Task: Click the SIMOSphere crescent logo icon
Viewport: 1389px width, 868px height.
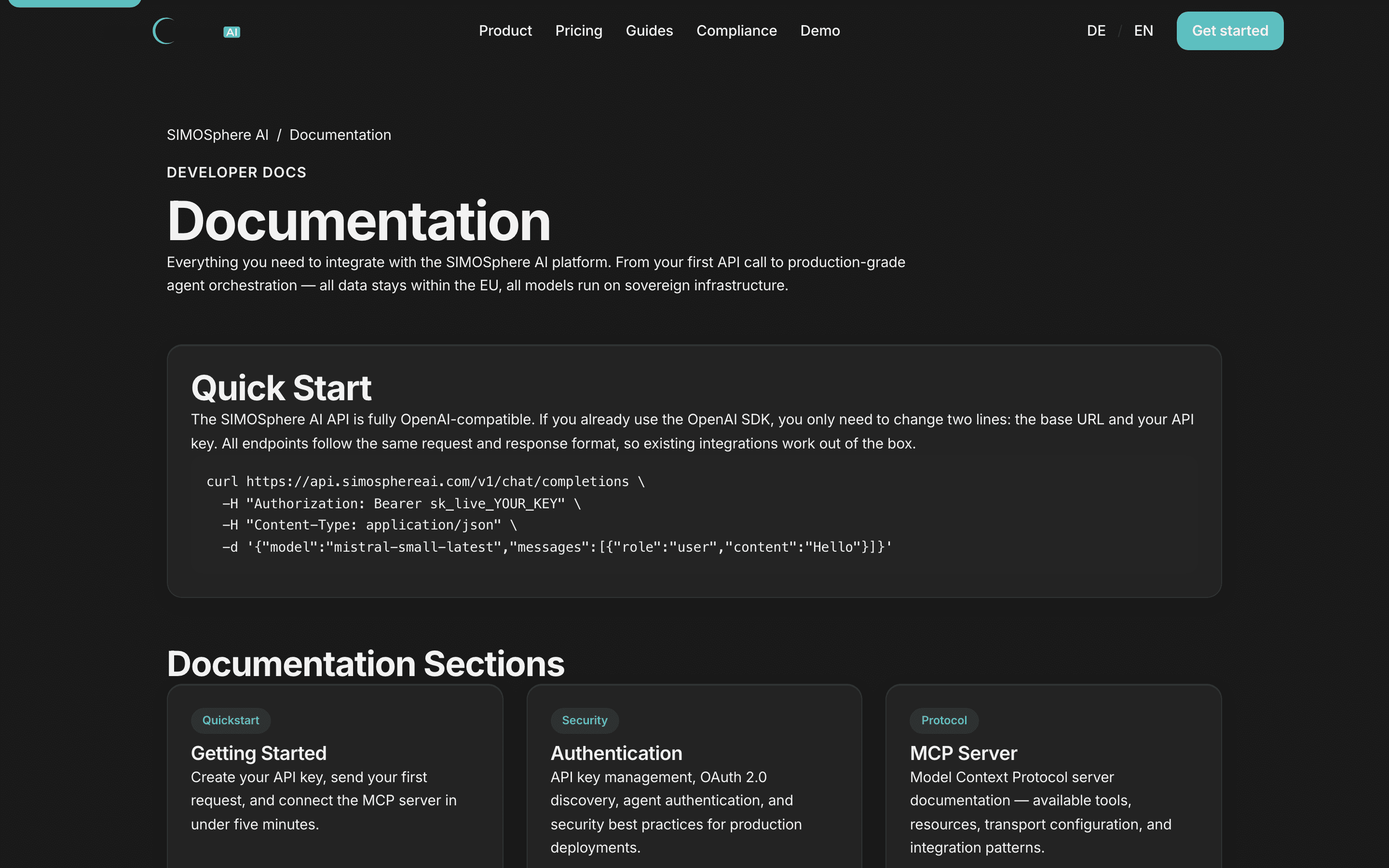Action: point(164,31)
